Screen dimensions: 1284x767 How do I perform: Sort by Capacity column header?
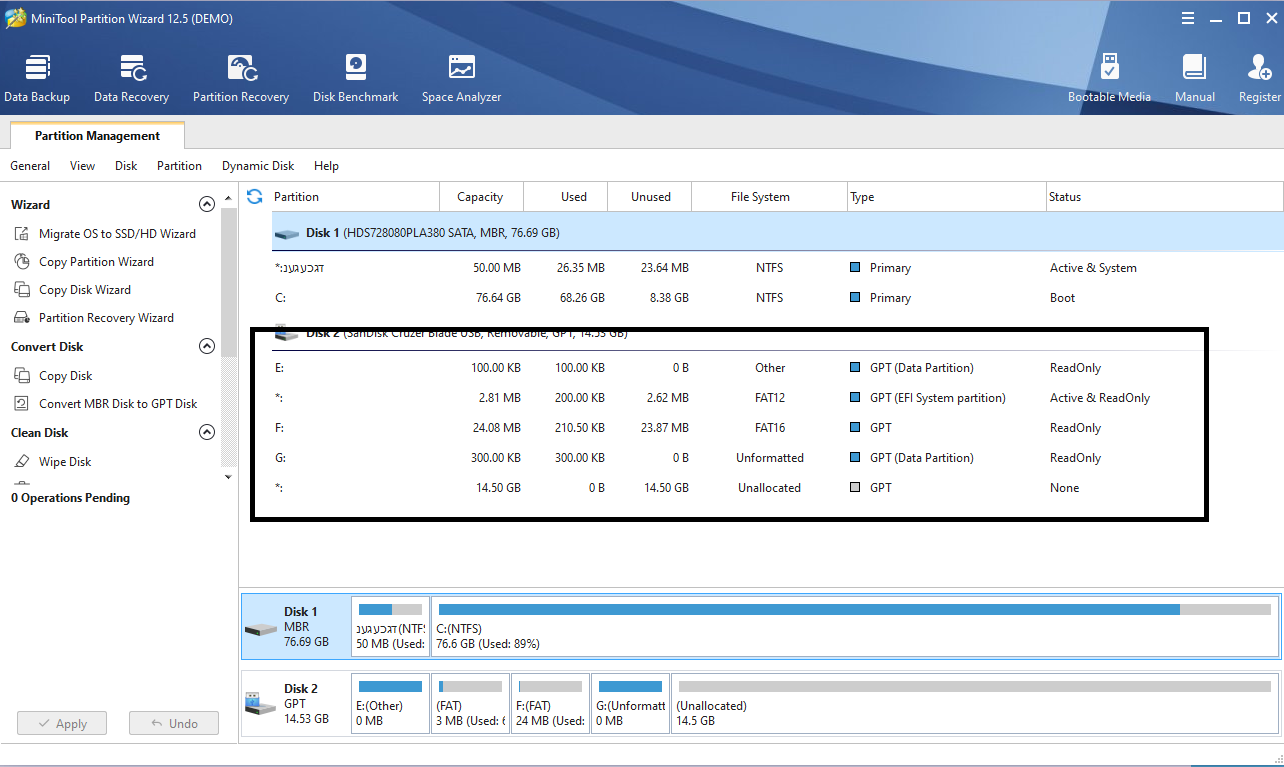480,197
